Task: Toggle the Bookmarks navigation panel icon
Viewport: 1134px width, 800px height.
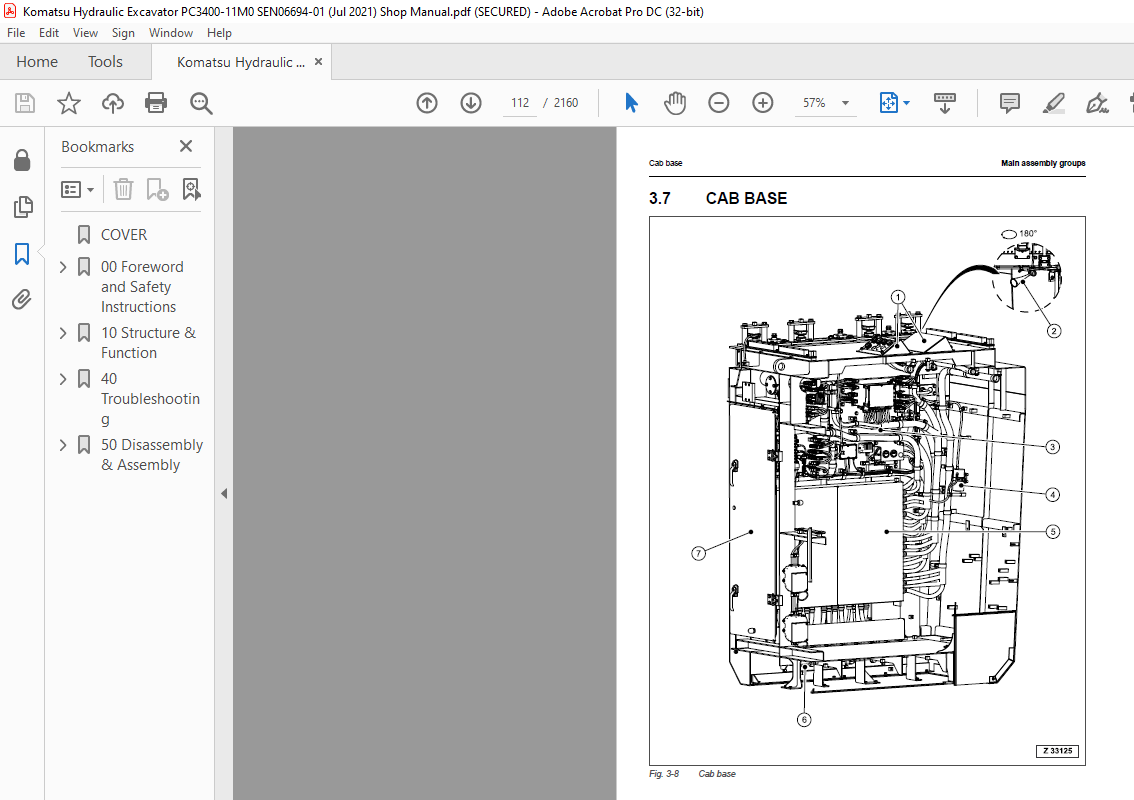Action: (22, 254)
